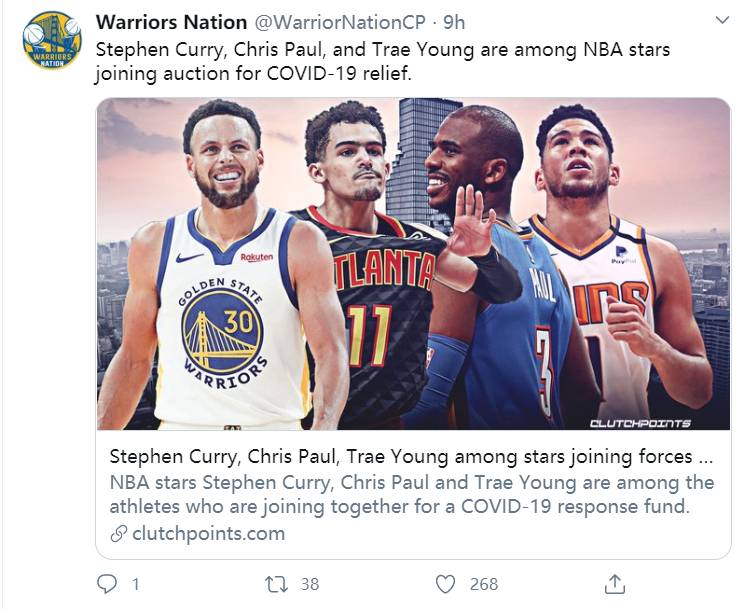Click the reply count of 1

[x=135, y=584]
